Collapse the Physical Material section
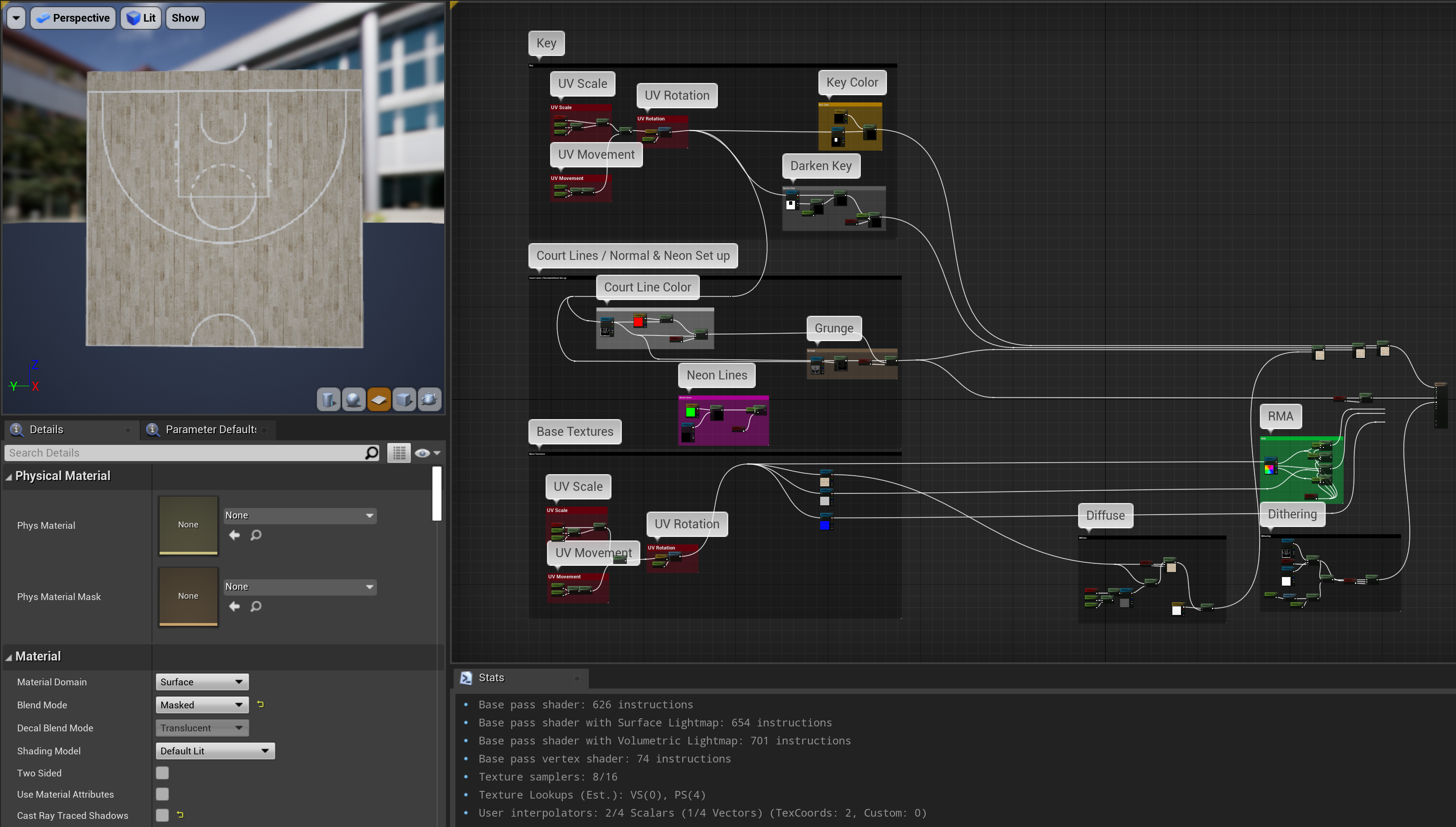The height and width of the screenshot is (827, 1456). click(x=9, y=476)
